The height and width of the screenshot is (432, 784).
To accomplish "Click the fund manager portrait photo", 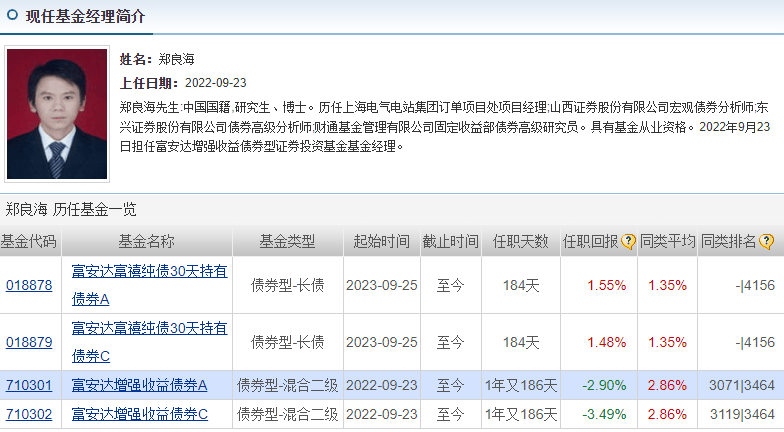I will 57,114.
